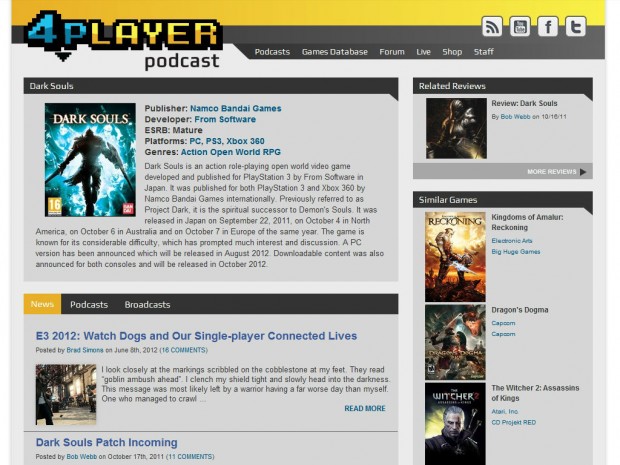620x465 pixels.
Task: Open reviewer Bob Webb's profile in Related Reviews
Action: pos(515,117)
